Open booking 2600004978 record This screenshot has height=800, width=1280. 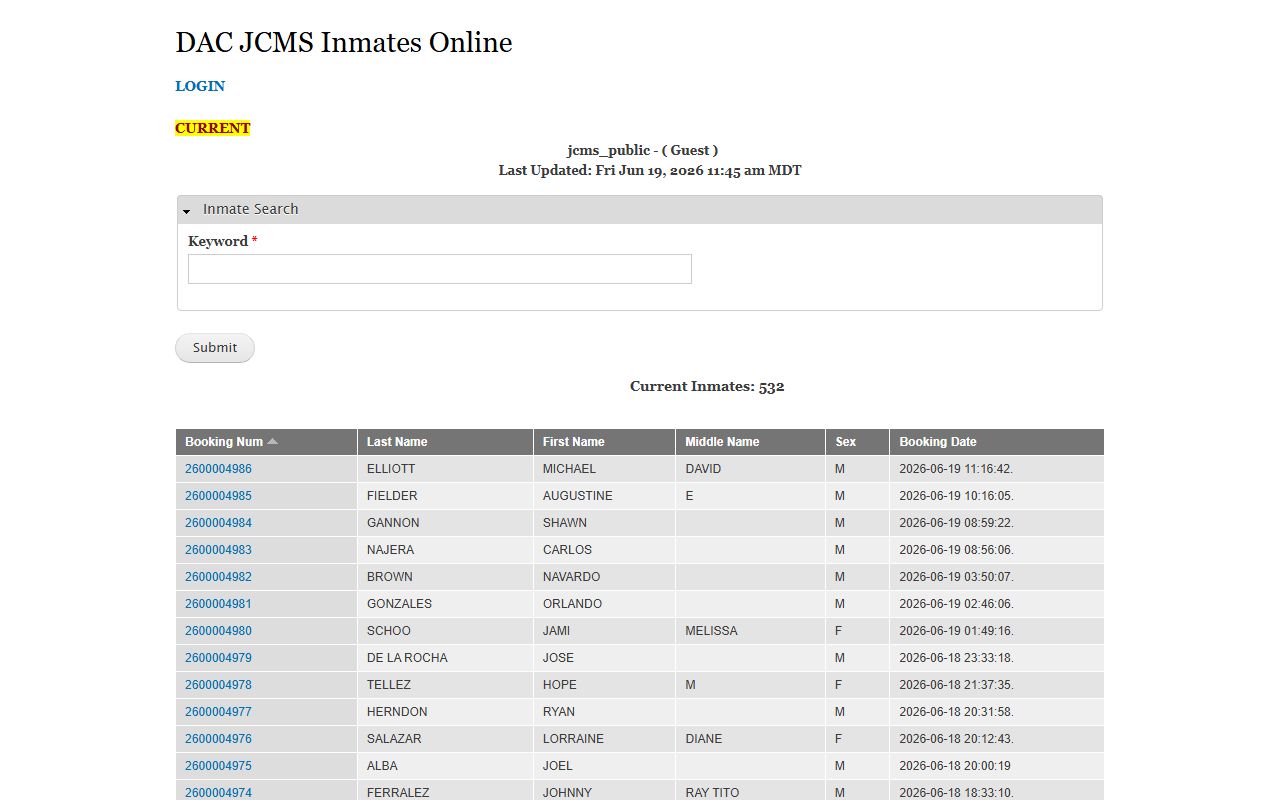coord(218,685)
